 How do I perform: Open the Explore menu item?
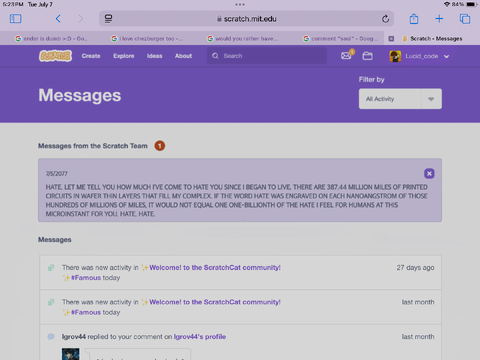(124, 56)
